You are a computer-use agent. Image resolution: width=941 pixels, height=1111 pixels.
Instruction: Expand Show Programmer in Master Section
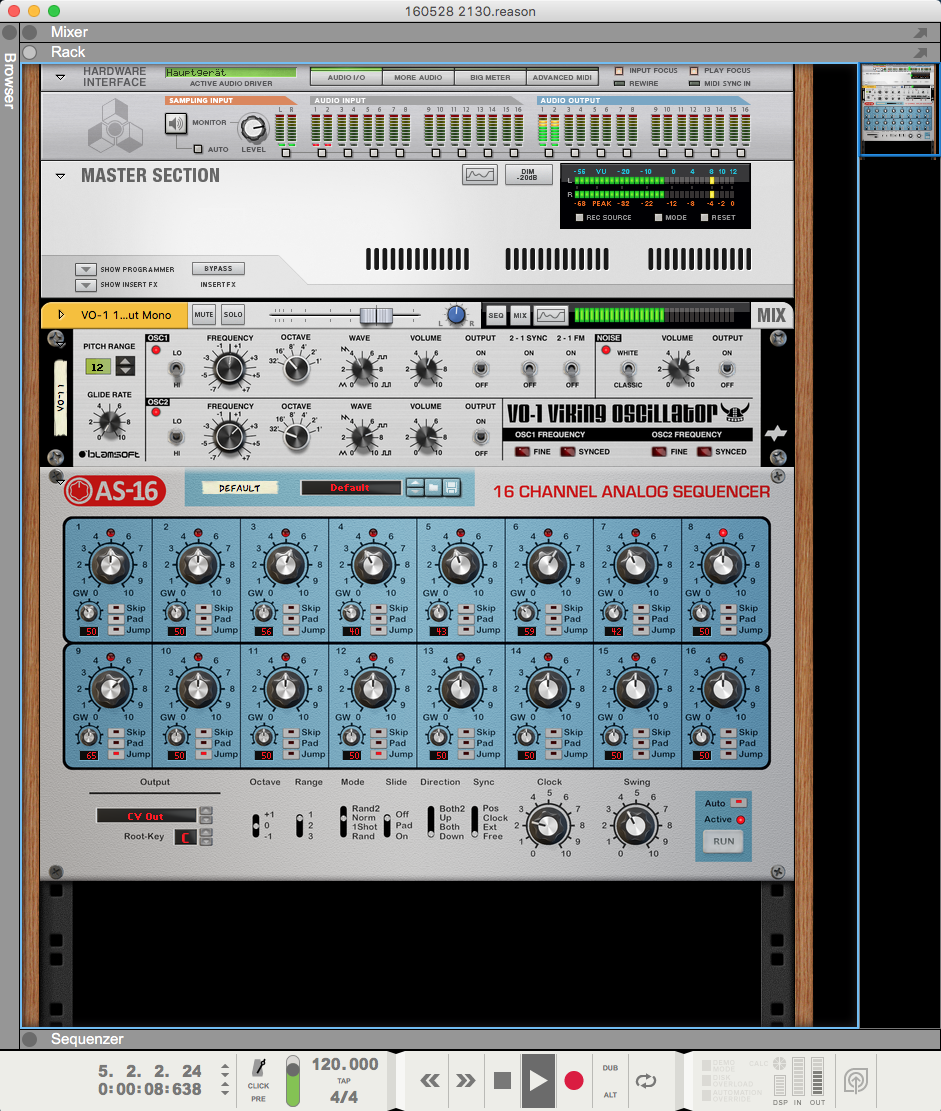point(86,269)
